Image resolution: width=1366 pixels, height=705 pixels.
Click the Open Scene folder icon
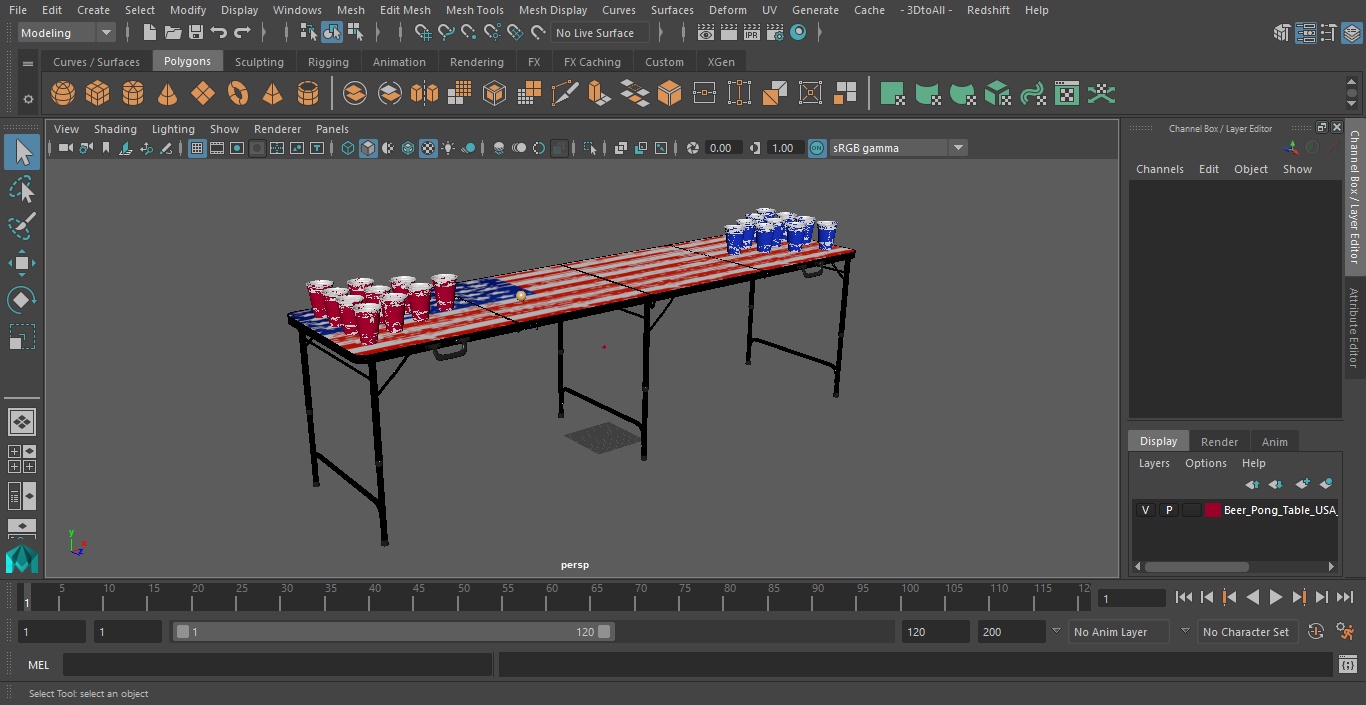click(173, 33)
